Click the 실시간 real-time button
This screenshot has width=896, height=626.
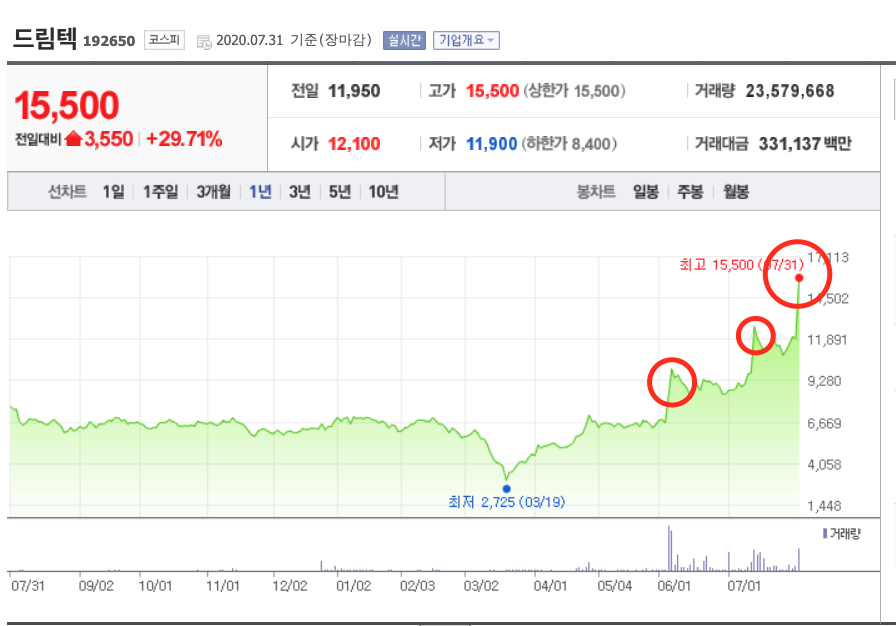click(404, 40)
